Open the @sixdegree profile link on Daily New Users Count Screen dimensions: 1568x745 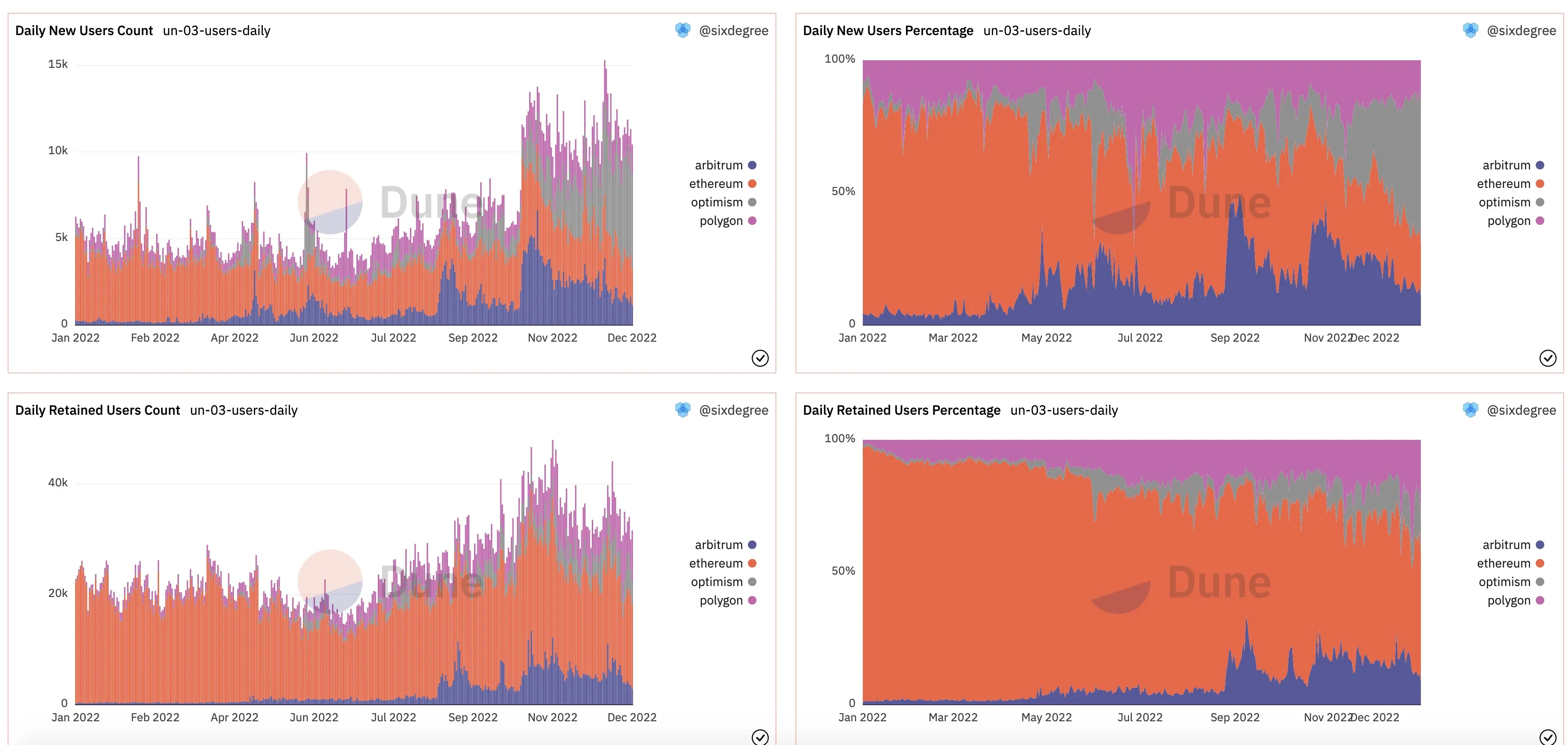(x=734, y=30)
